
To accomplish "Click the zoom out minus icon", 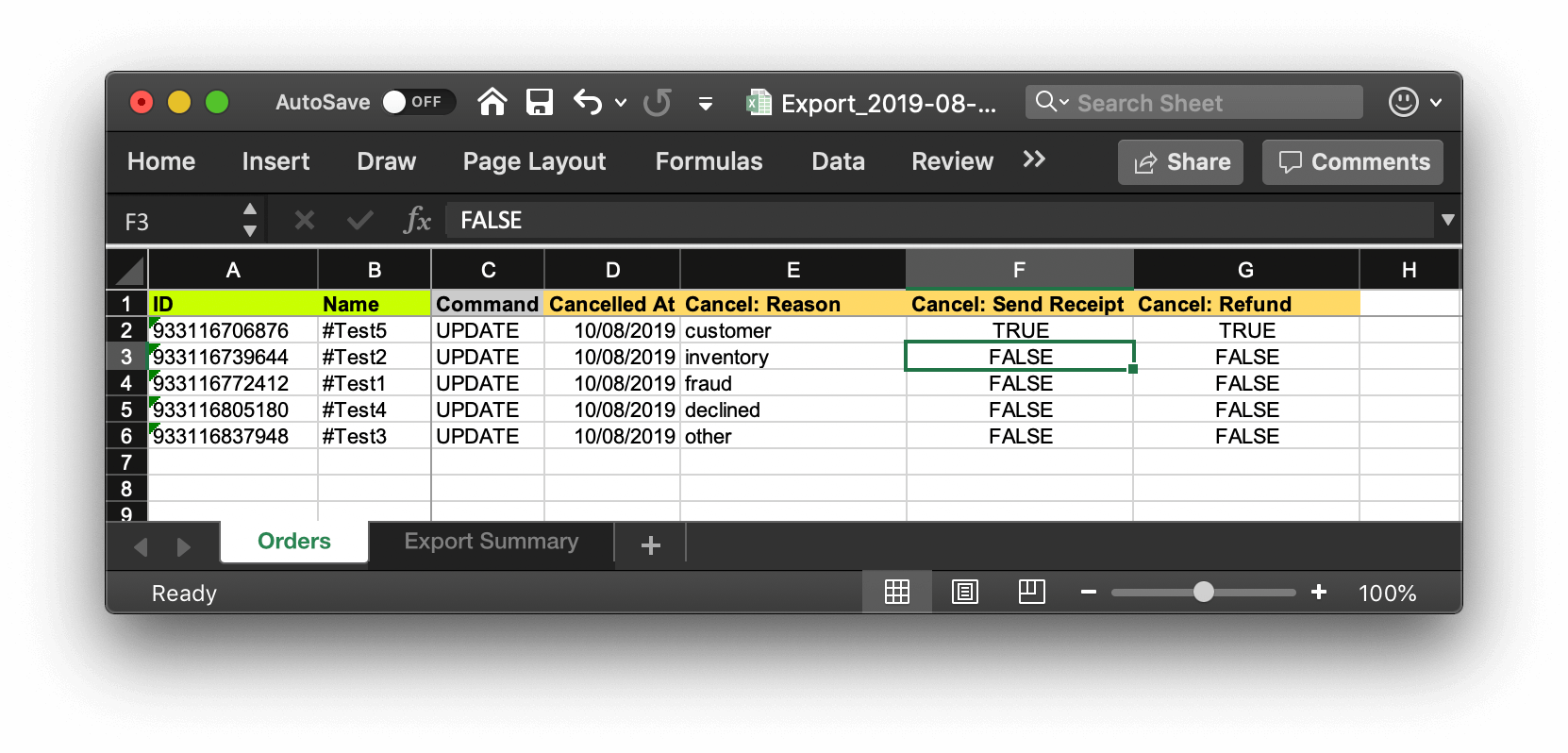I will [x=1089, y=593].
